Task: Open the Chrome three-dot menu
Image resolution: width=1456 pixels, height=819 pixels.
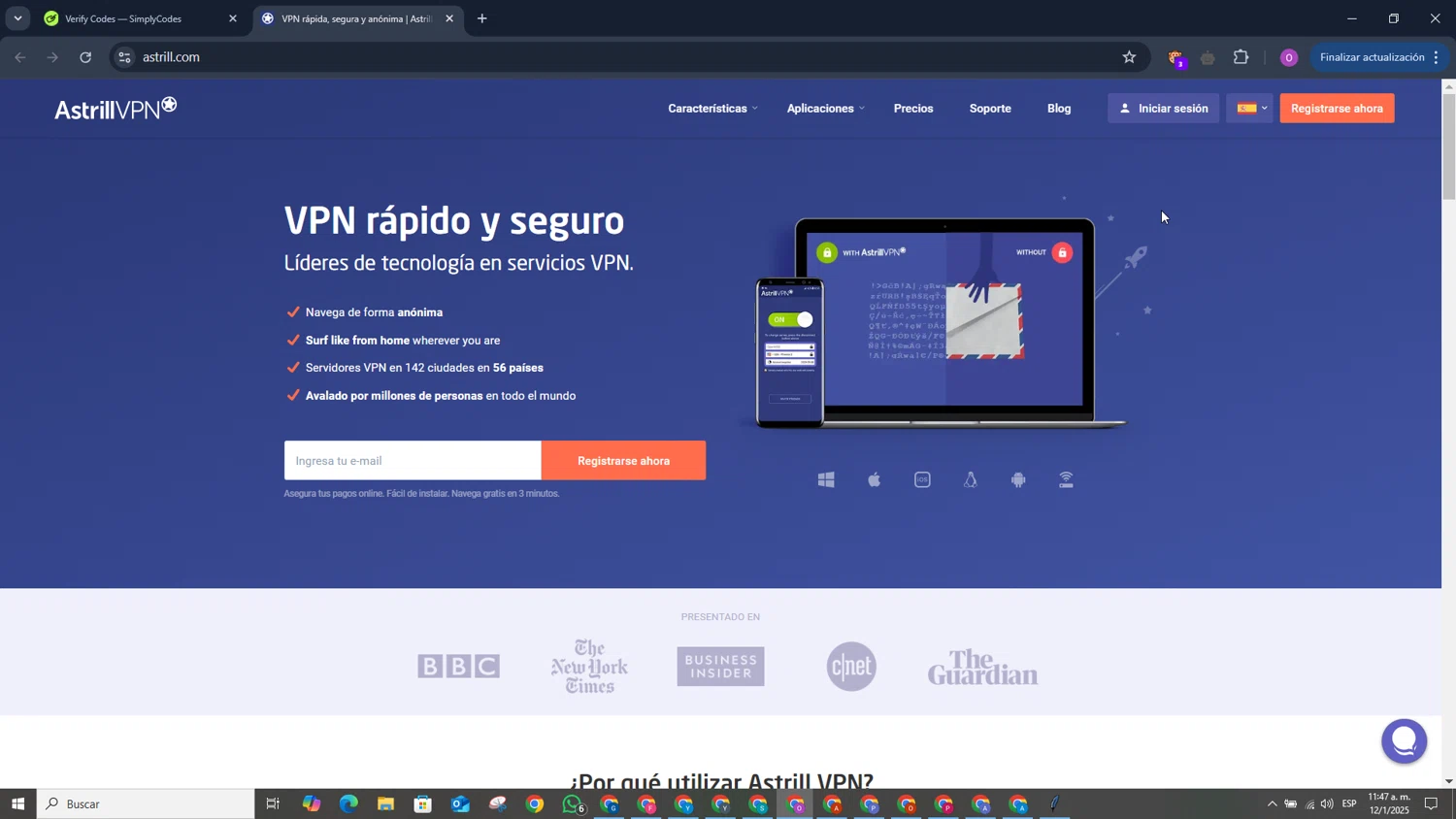Action: [x=1437, y=57]
